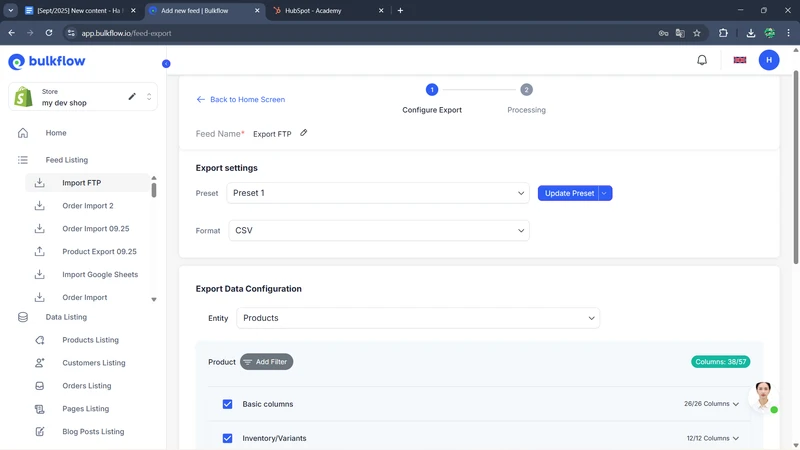
Task: Click the notification bell icon
Action: [702, 60]
